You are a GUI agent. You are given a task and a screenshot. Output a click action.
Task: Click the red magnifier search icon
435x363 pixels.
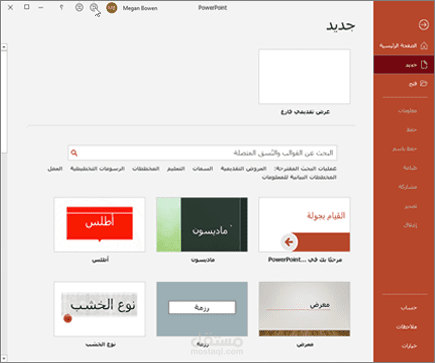74,153
